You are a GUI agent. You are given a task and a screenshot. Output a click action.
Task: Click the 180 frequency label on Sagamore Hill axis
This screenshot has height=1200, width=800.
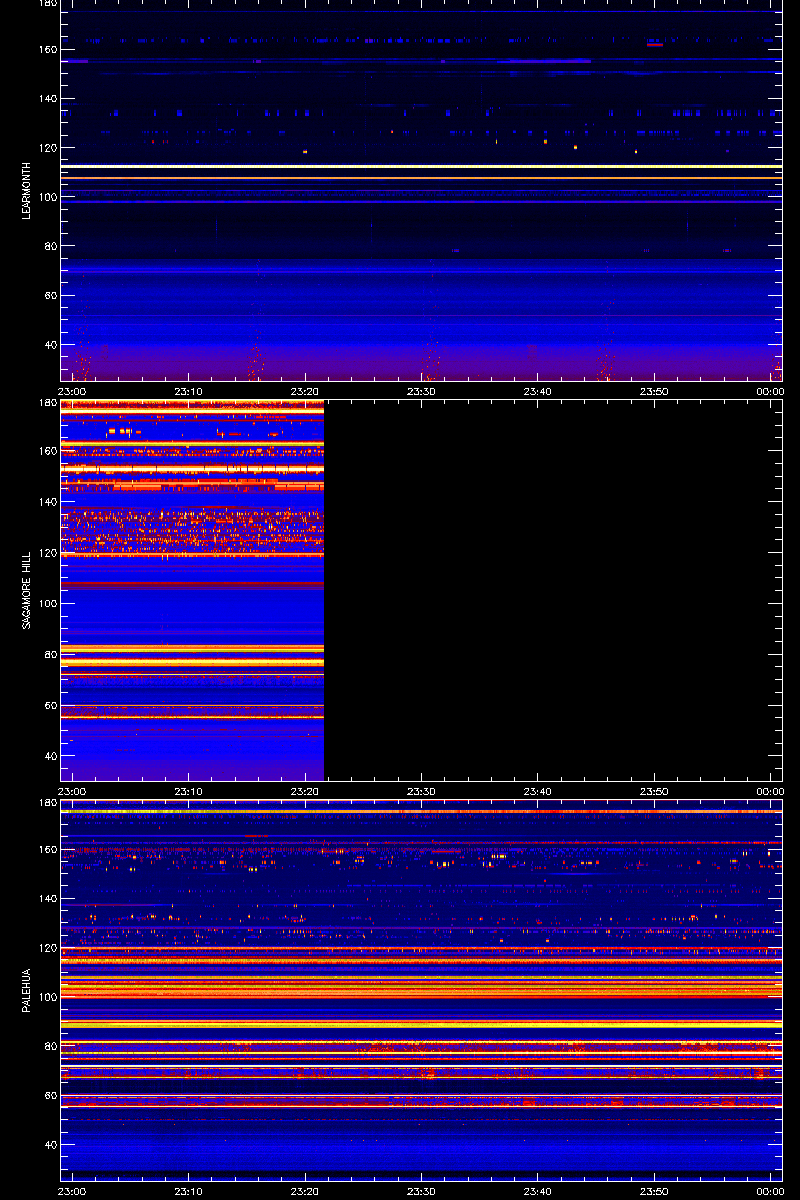[48, 404]
